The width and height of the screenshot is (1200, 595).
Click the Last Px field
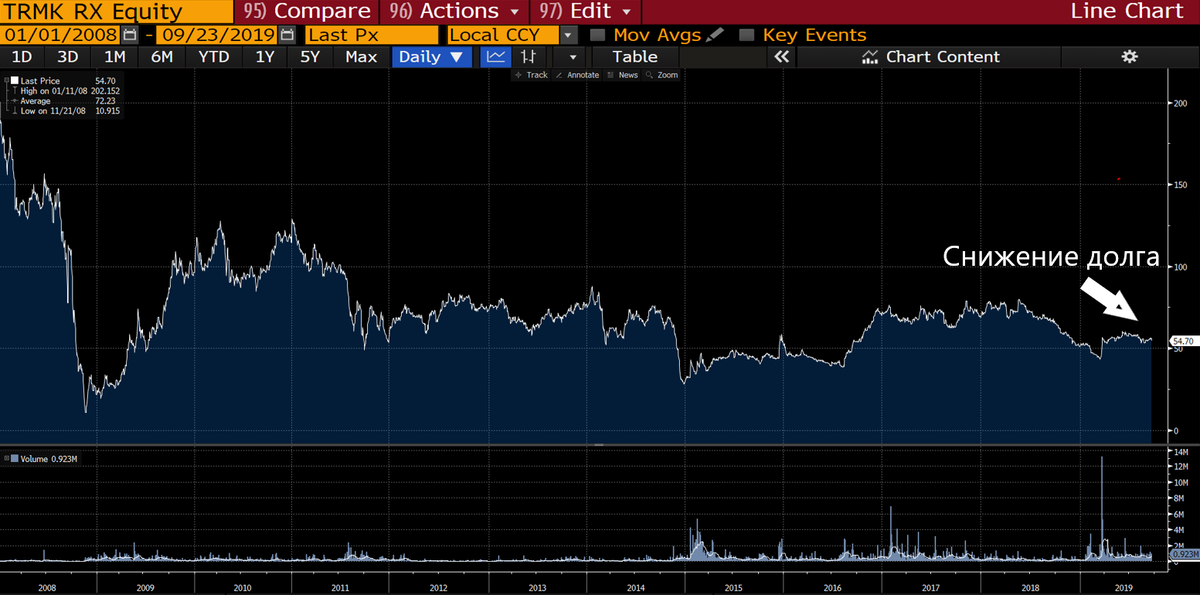click(371, 35)
